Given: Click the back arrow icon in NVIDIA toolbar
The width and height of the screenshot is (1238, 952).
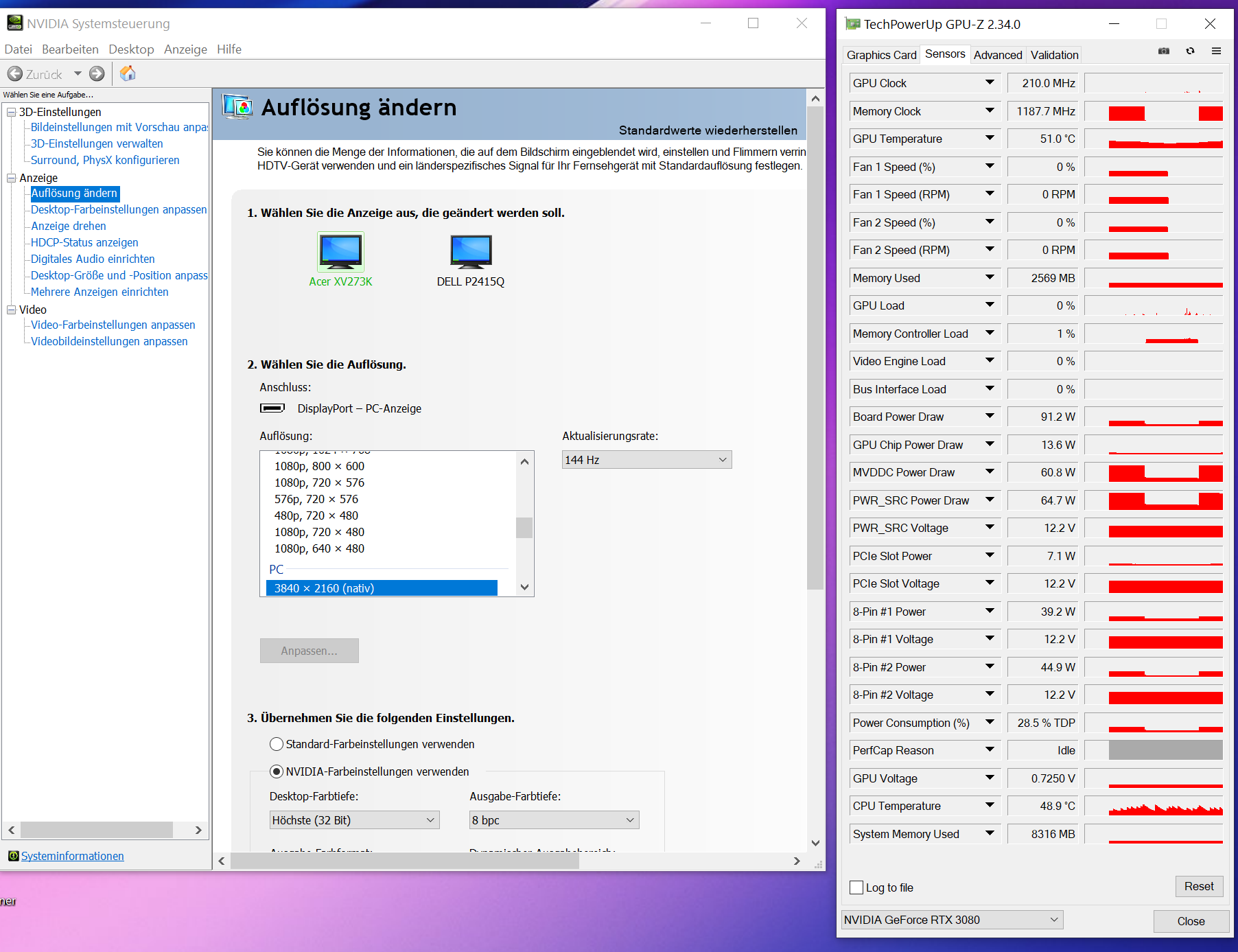Looking at the screenshot, I should (14, 74).
